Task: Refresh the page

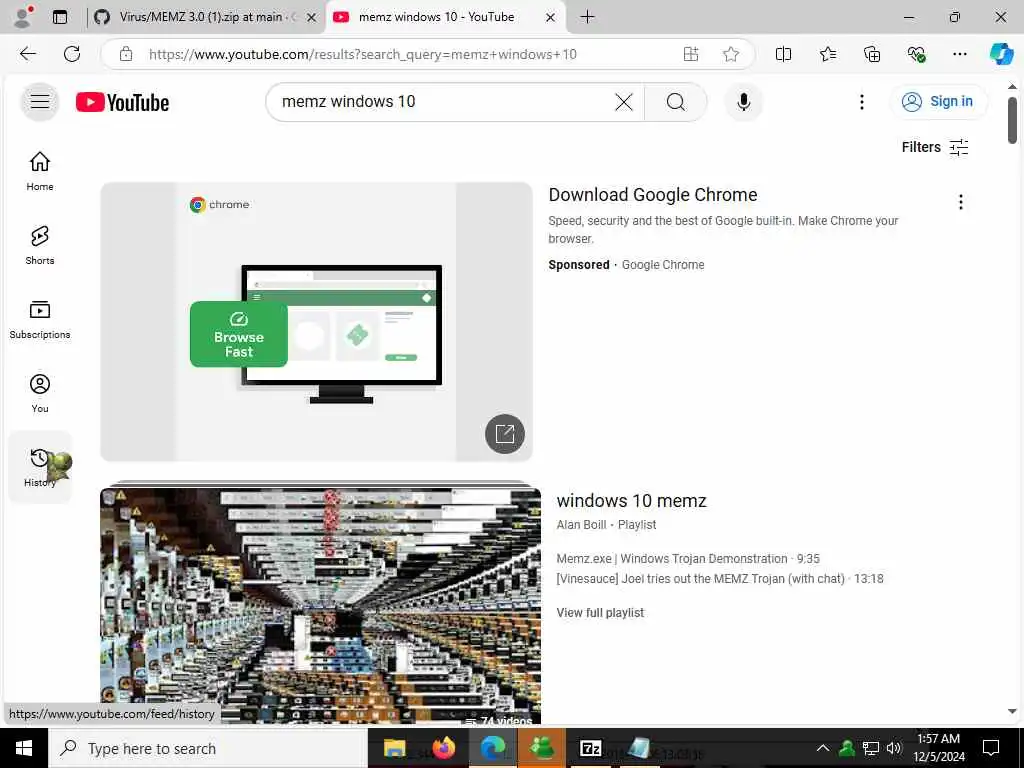Action: point(72,54)
